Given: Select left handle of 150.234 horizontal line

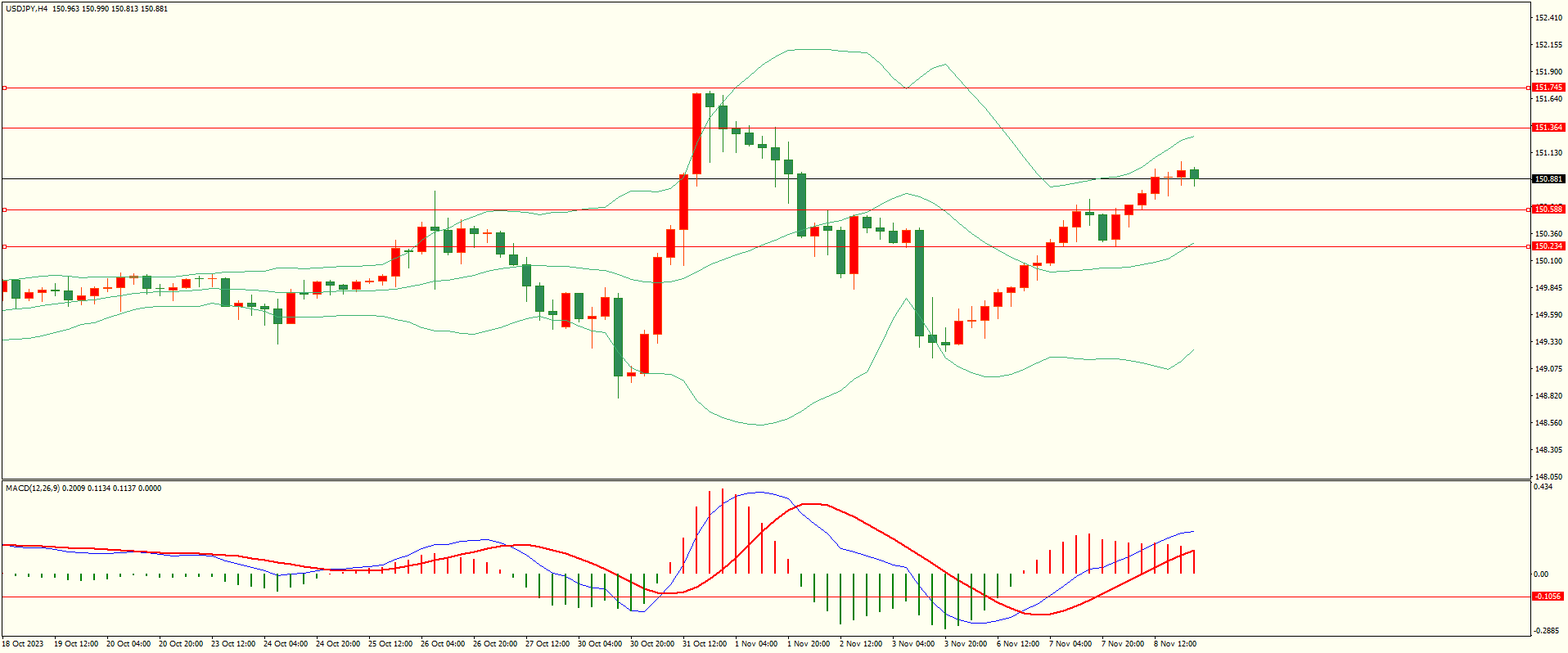Looking at the screenshot, I should 4,246.
